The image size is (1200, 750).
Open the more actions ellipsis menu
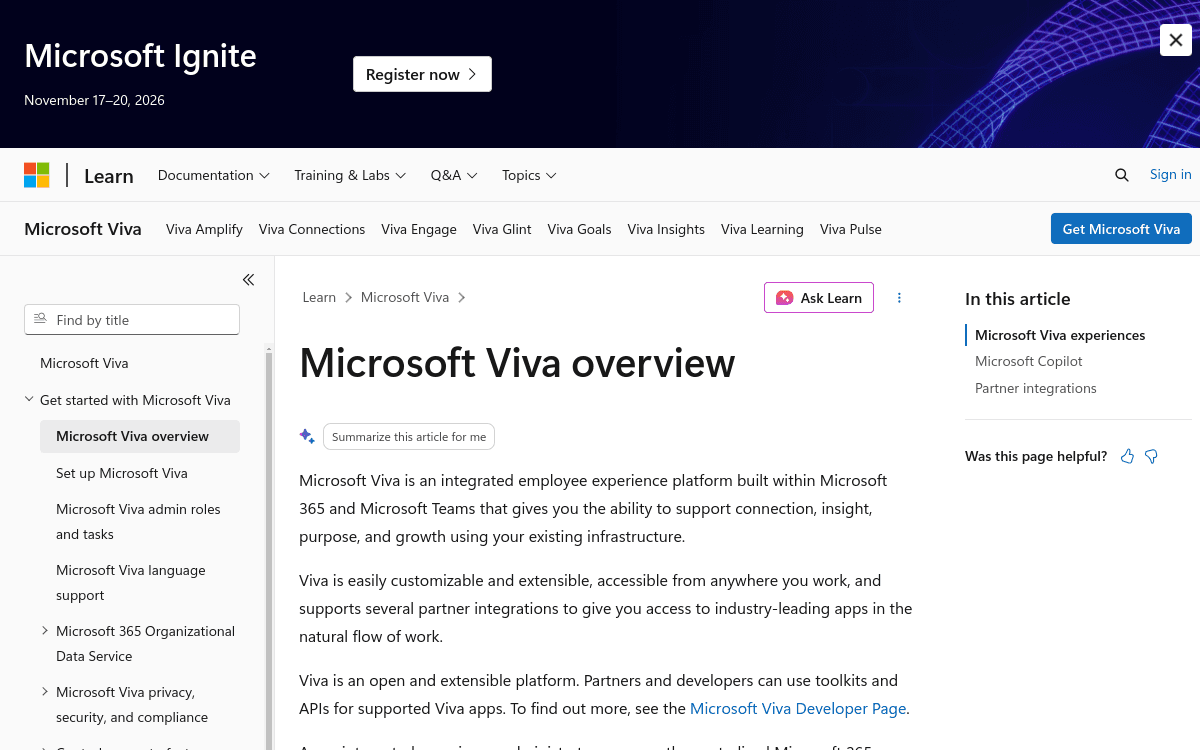pyautogui.click(x=899, y=298)
